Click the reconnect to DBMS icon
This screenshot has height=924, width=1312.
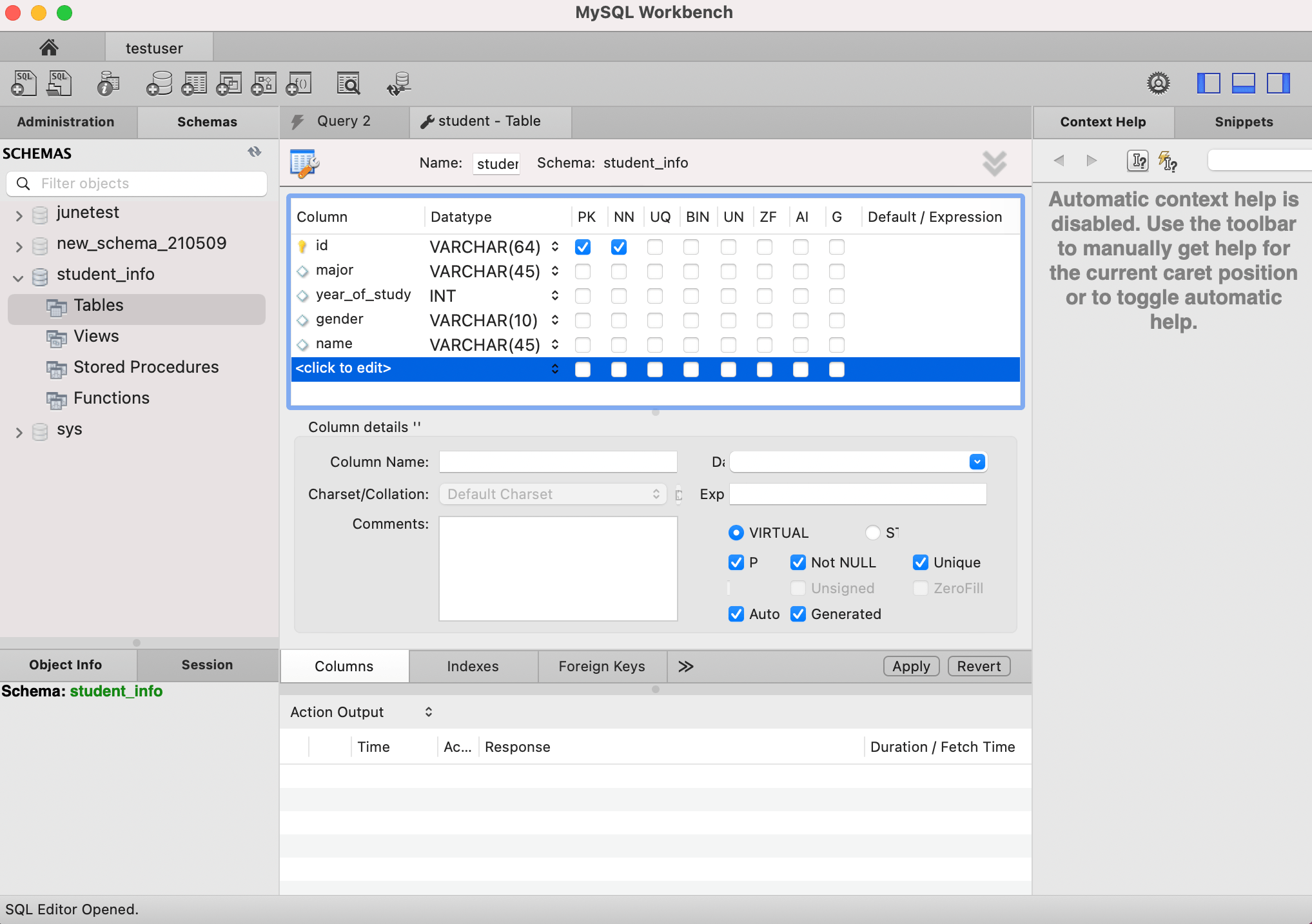[x=399, y=84]
